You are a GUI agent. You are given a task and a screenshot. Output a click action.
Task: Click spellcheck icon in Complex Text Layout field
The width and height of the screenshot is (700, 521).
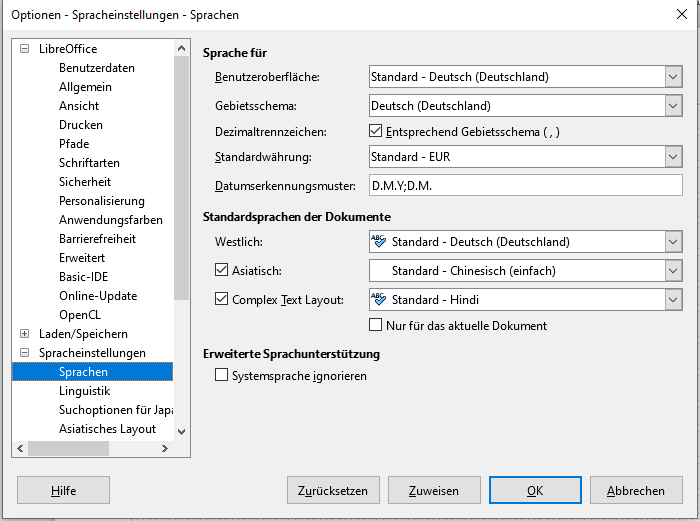(x=379, y=299)
